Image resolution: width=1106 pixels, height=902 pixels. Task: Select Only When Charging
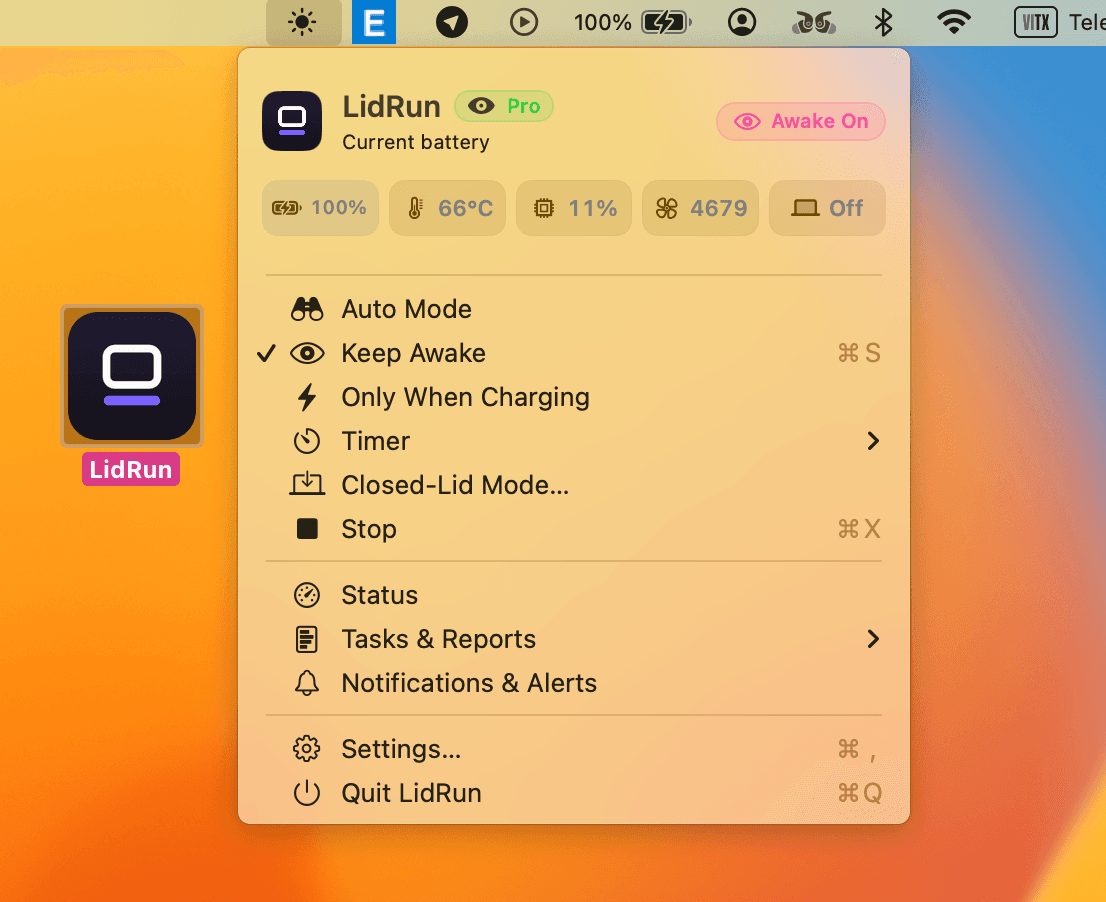tap(573, 397)
